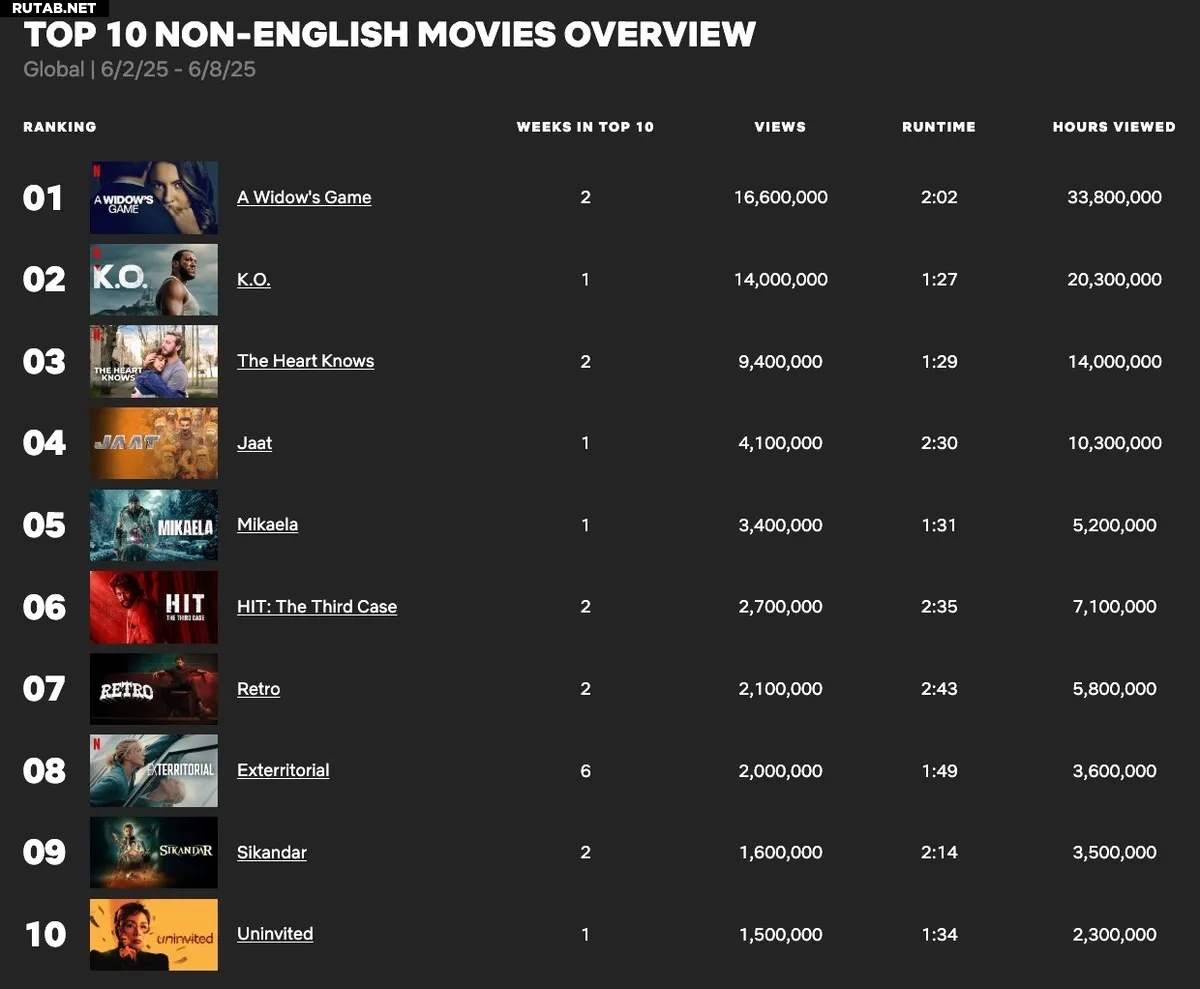The image size is (1200, 989).
Task: Click the 1,600,000 views value
Action: click(x=781, y=852)
